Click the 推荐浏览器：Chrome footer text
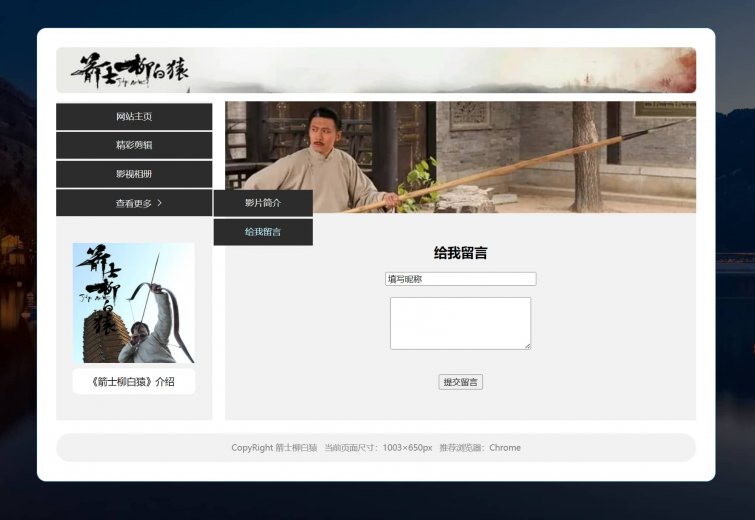Screen dimensions: 755x520 click(x=480, y=448)
